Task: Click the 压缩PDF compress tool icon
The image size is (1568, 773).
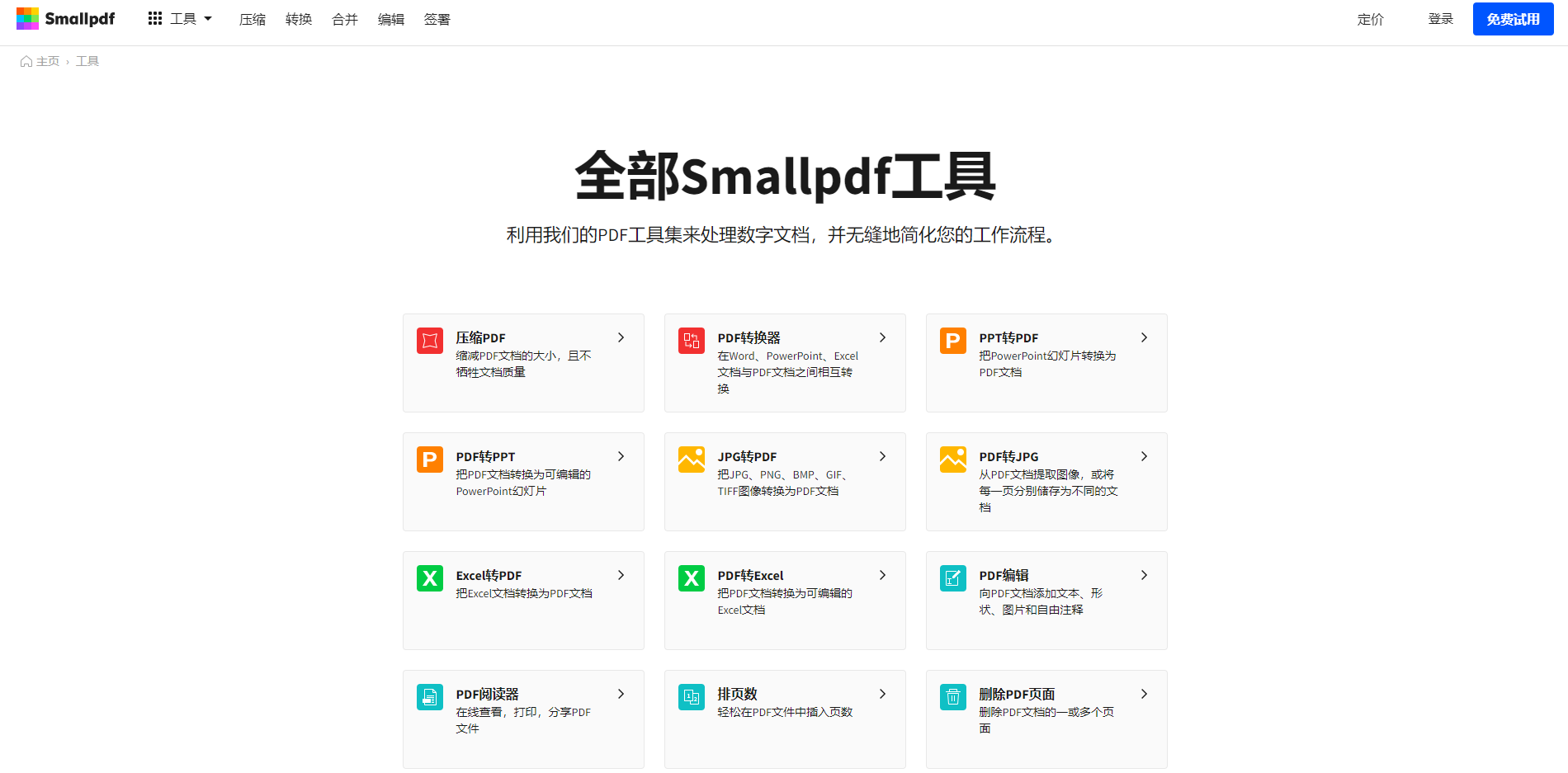Action: (429, 340)
